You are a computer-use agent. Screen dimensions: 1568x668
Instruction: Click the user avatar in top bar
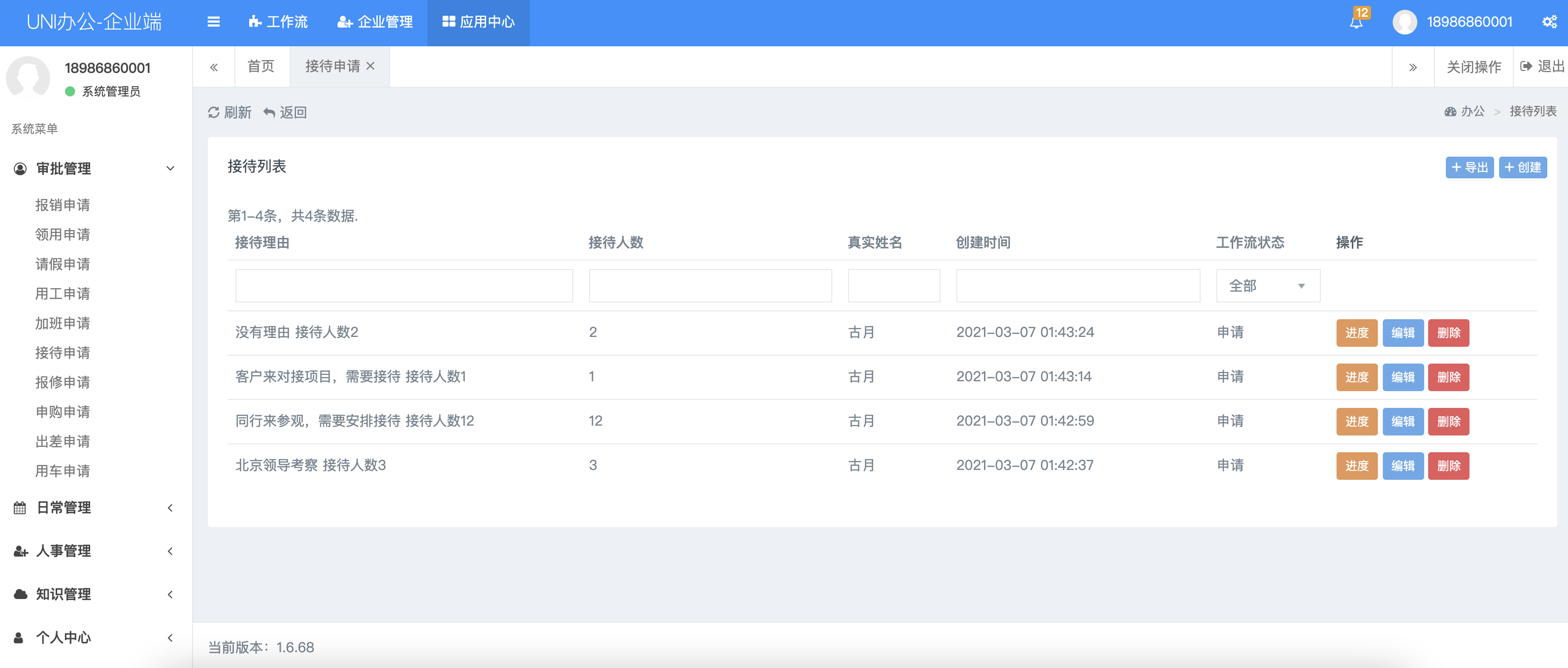(1405, 23)
